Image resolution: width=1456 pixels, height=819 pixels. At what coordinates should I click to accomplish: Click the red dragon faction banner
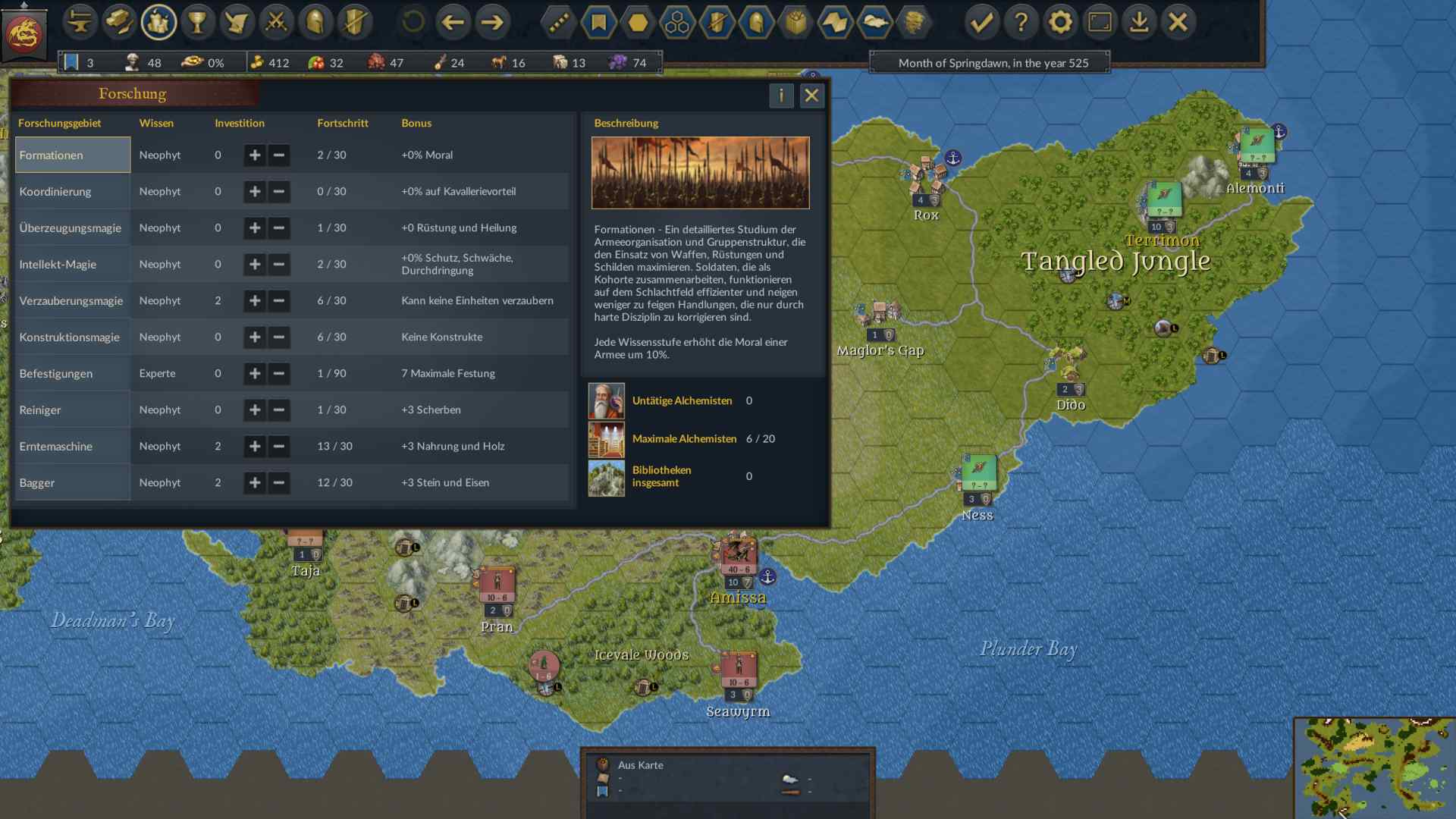click(x=24, y=33)
